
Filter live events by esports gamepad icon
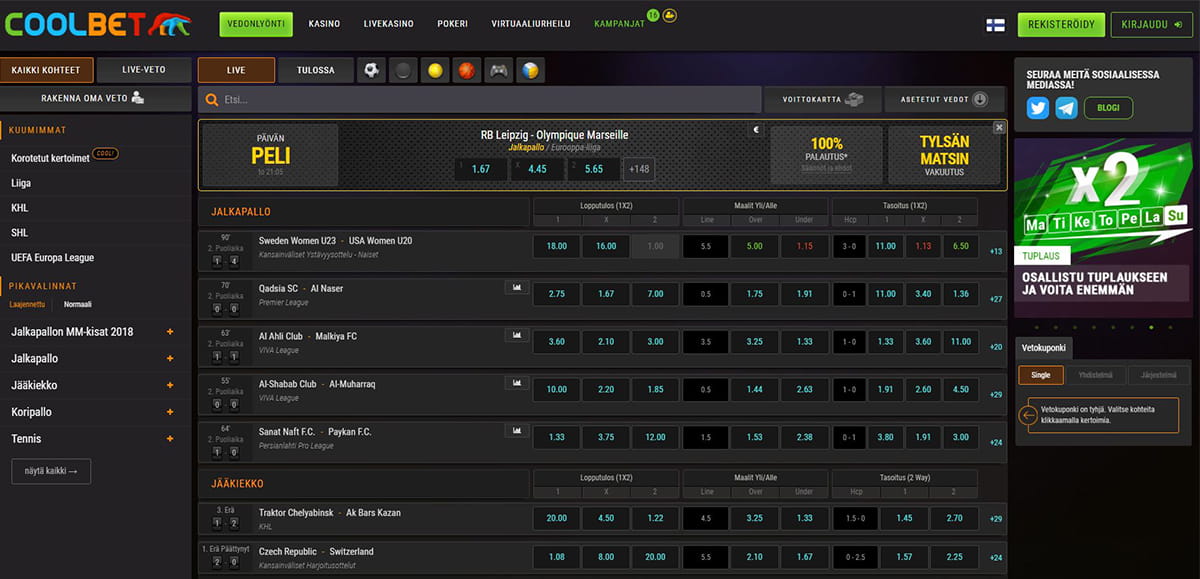498,71
